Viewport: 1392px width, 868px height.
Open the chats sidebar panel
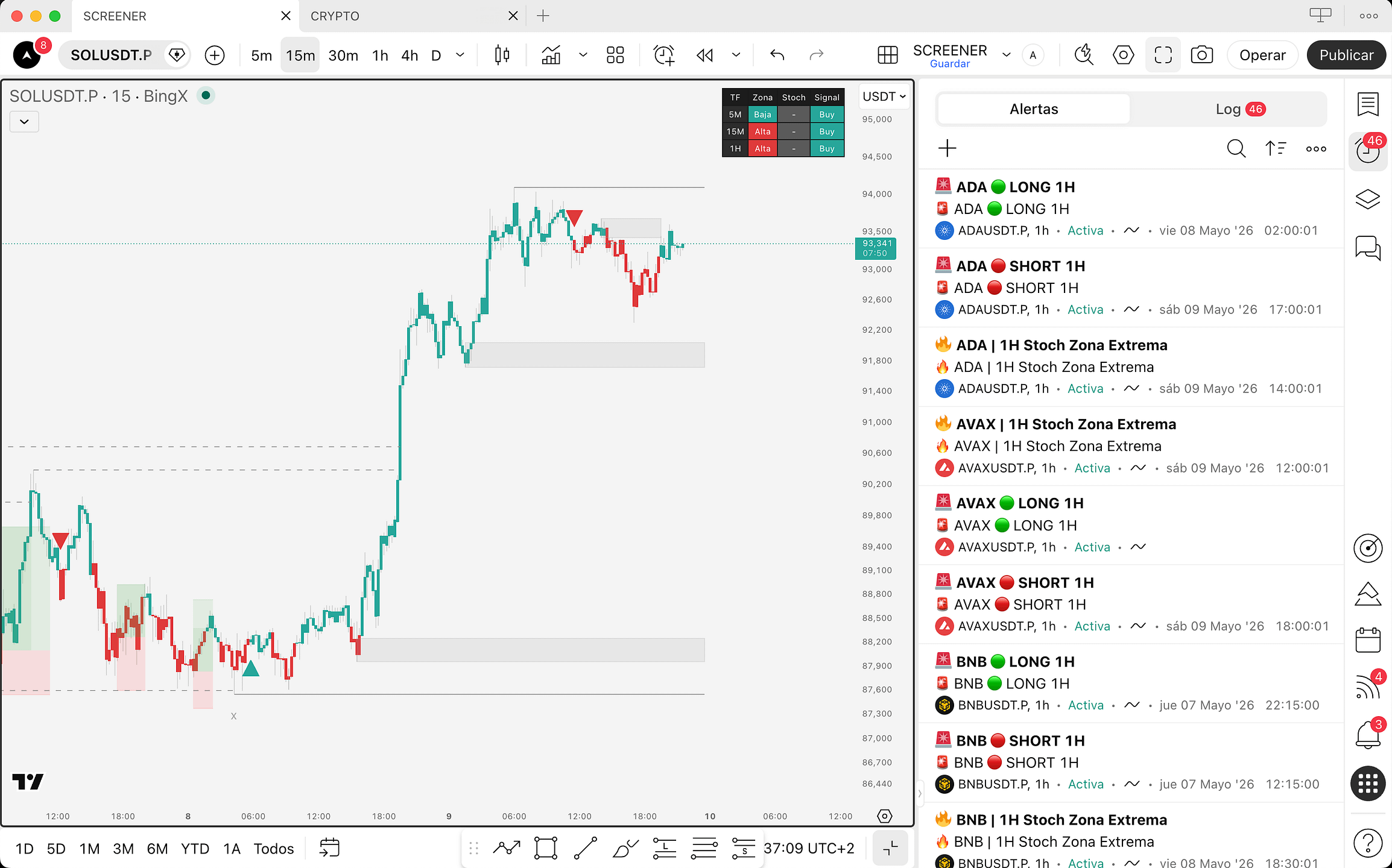point(1368,247)
